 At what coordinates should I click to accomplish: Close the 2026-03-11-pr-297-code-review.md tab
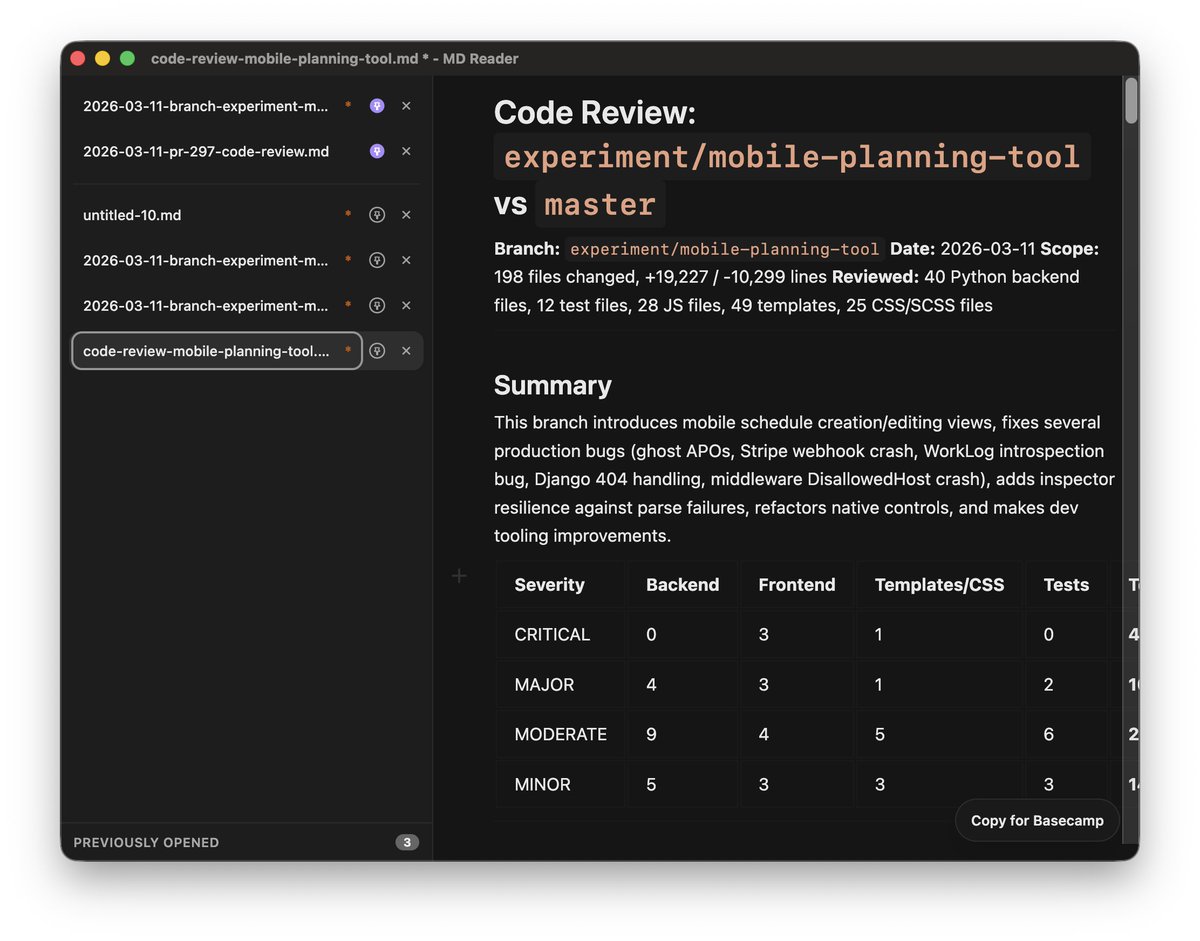tap(406, 152)
